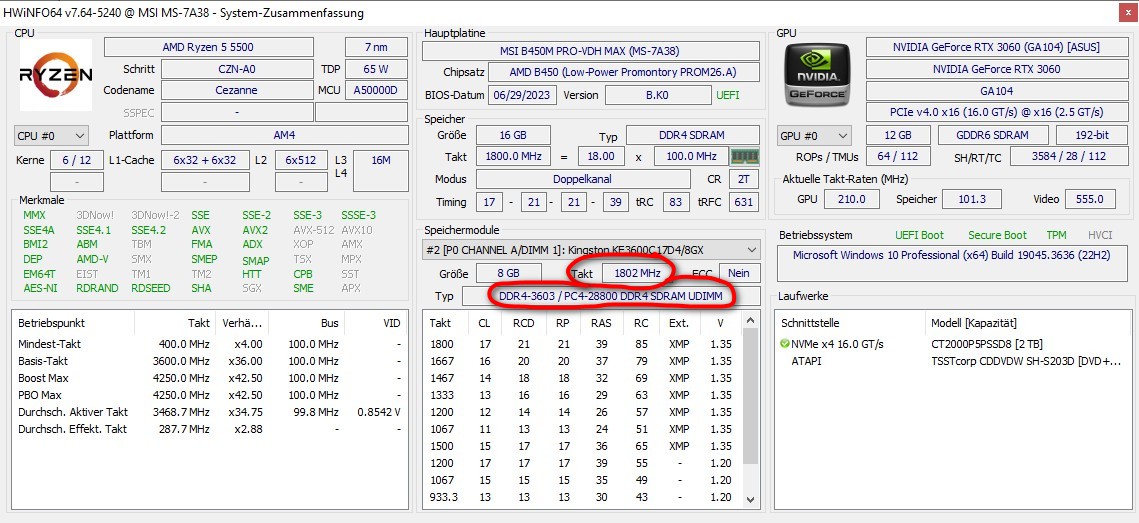
Task: Select the Basis-Takt row
Action: pos(209,361)
